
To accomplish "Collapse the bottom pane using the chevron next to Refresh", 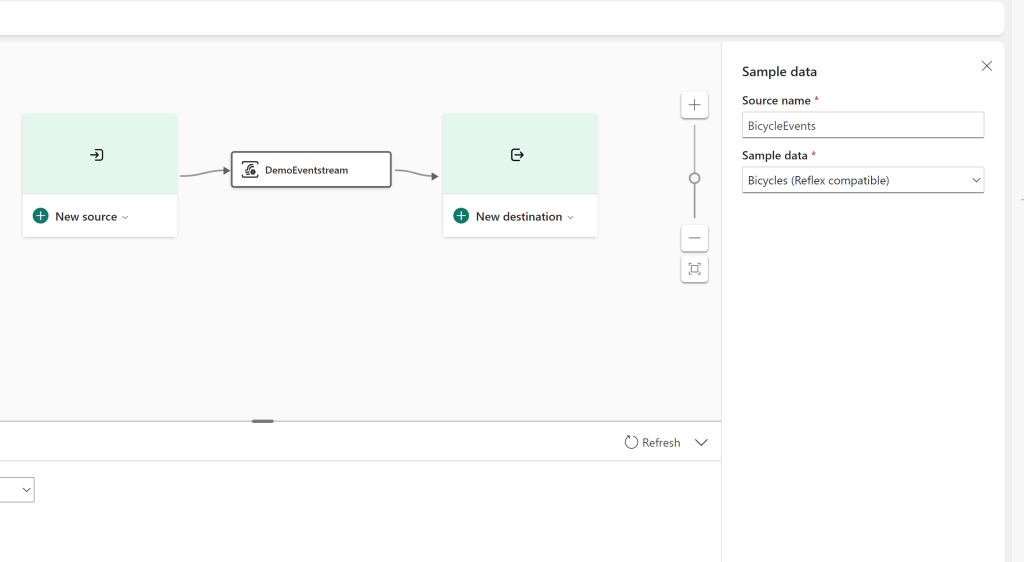I will tap(701, 442).
